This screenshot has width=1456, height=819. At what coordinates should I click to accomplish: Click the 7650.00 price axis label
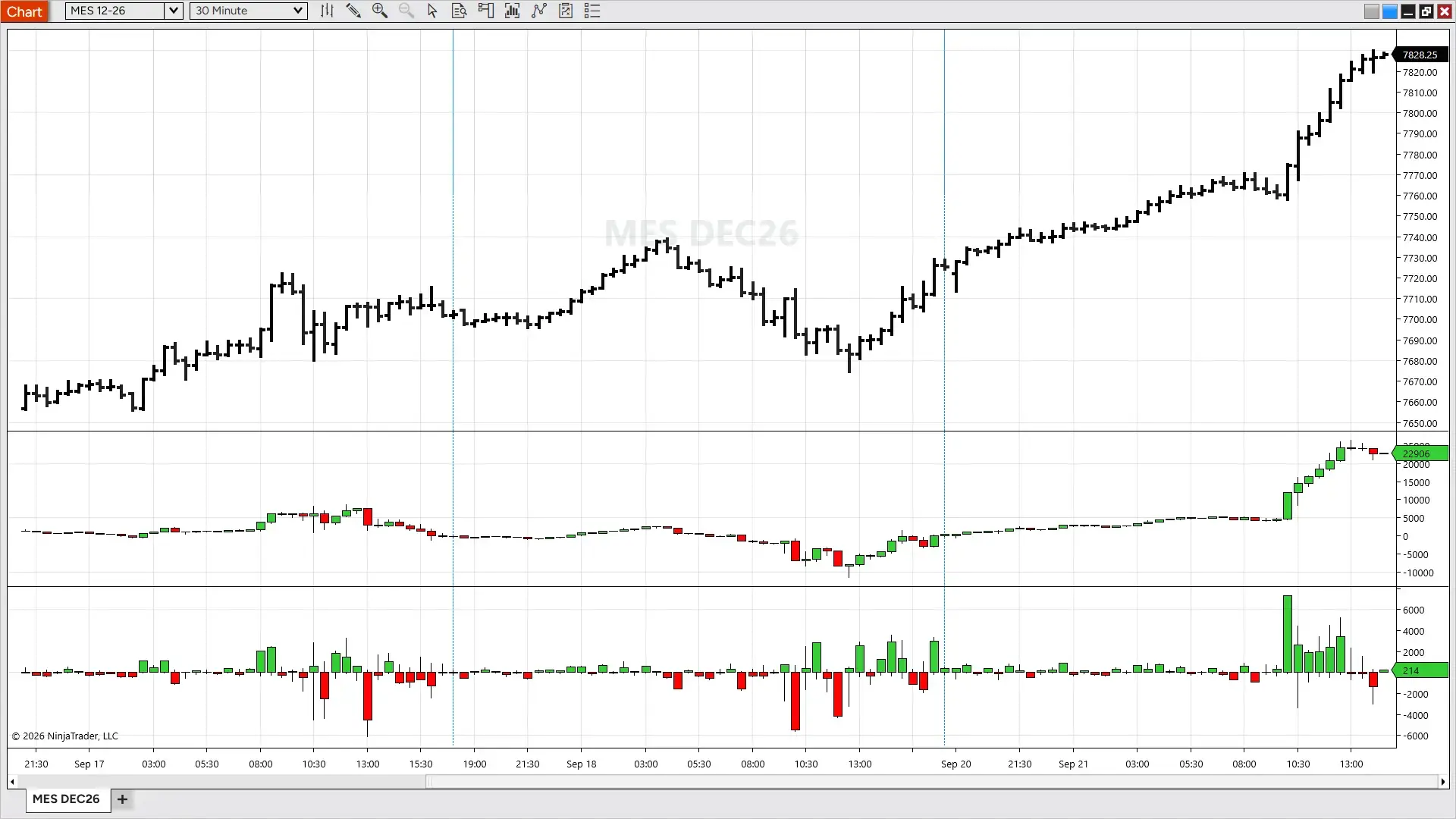[x=1420, y=423]
